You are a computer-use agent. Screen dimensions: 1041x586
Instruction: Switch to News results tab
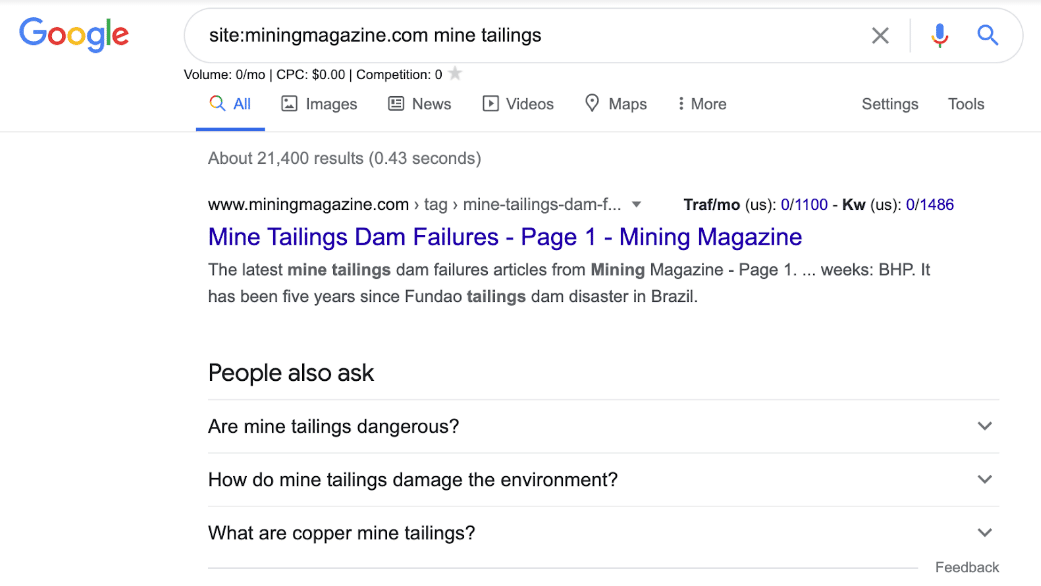pyautogui.click(x=419, y=104)
